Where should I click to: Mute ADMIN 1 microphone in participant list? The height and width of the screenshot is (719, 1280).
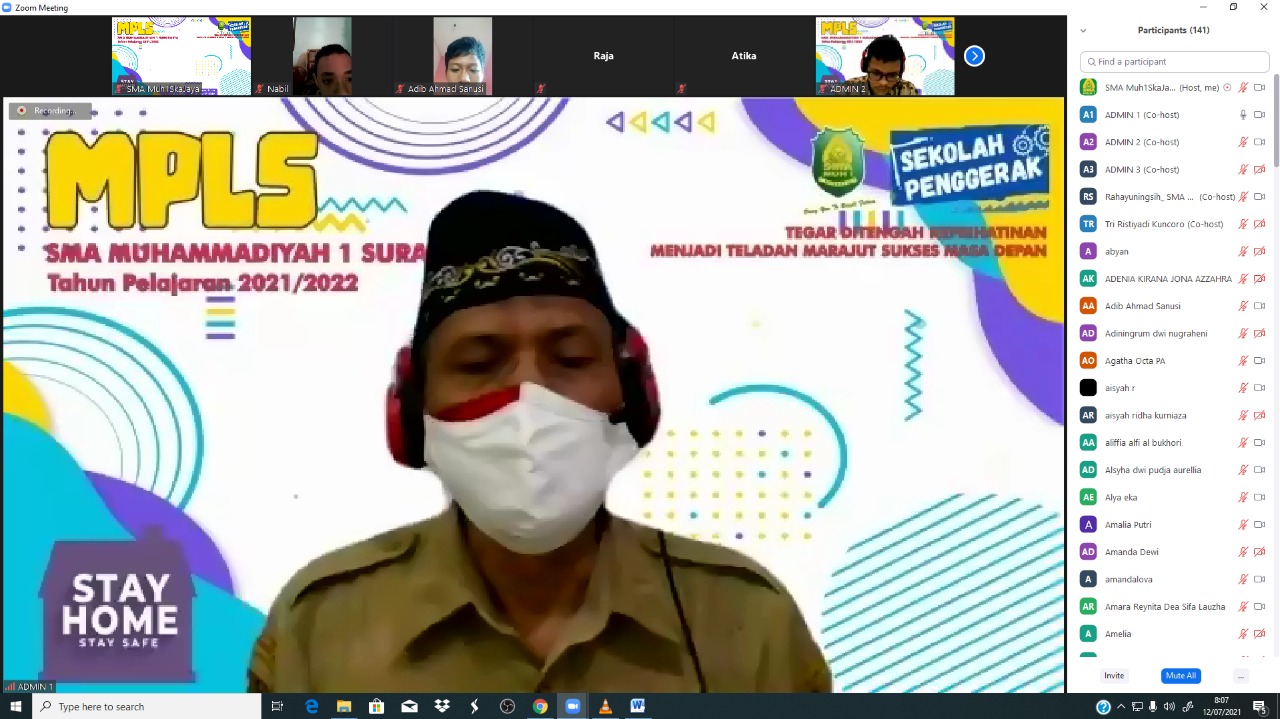coord(1243,114)
